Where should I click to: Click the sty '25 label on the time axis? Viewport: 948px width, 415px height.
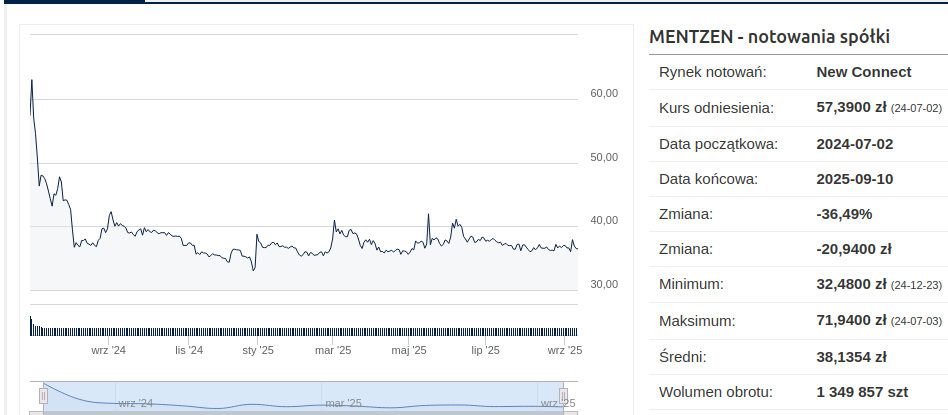258,350
